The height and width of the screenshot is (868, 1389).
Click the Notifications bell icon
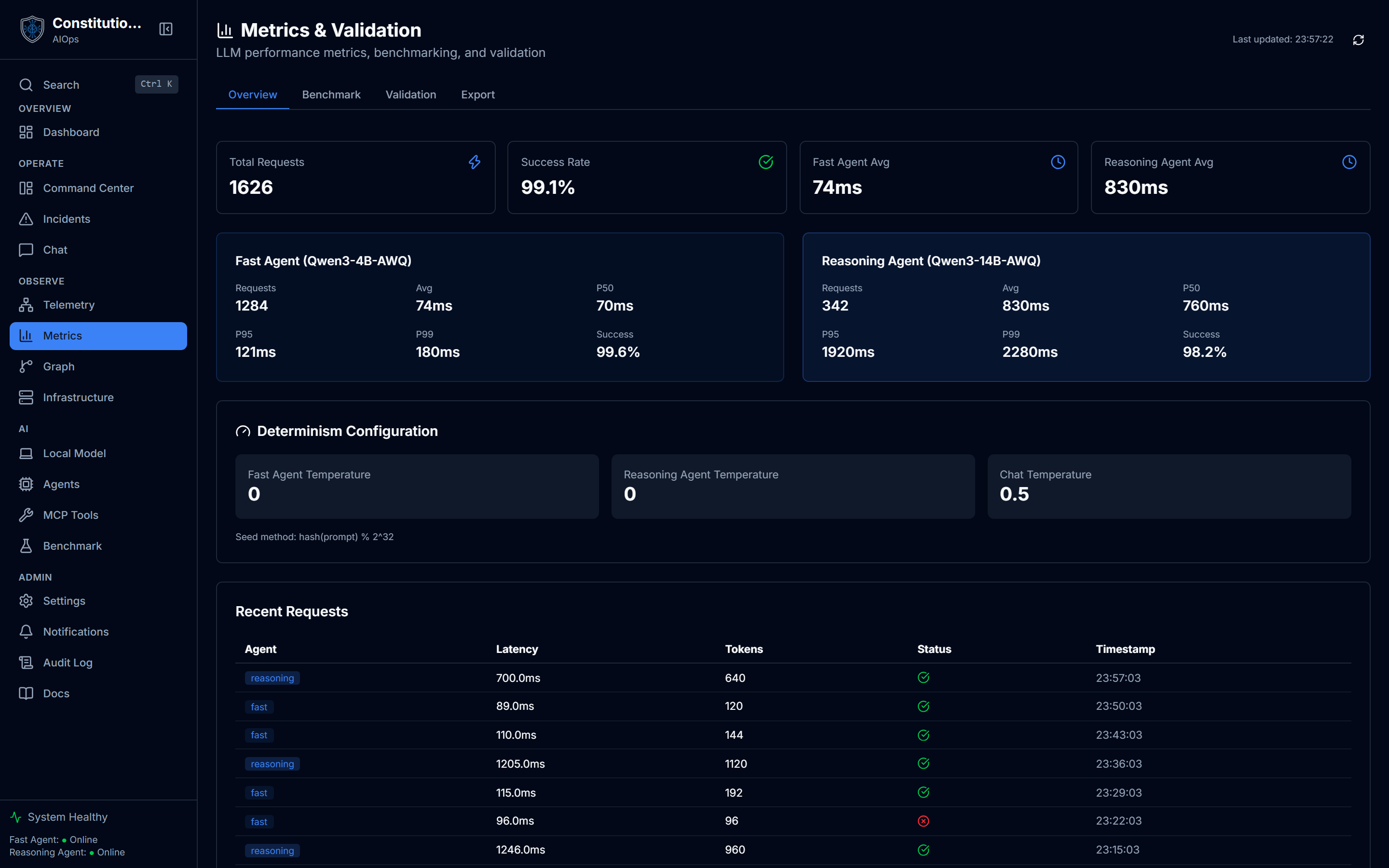click(x=26, y=632)
